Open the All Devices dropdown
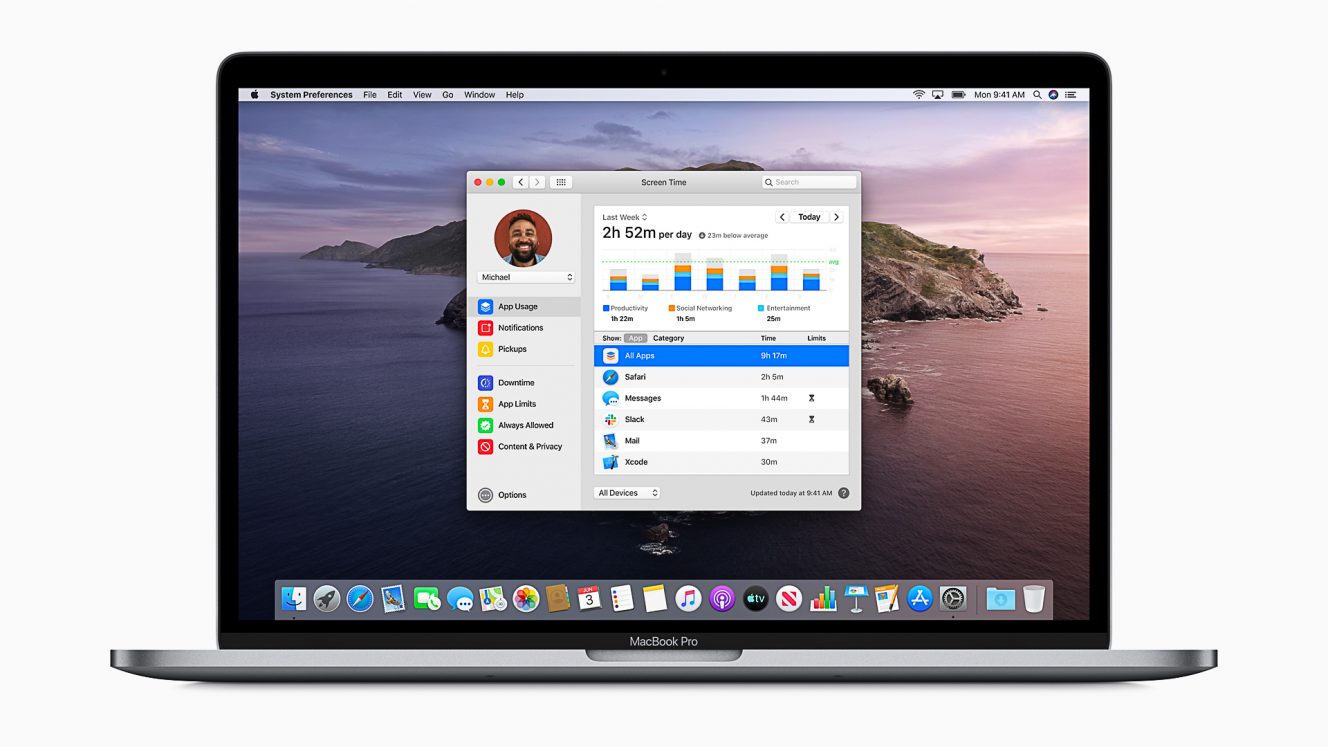This screenshot has height=747, width=1328. coord(627,493)
